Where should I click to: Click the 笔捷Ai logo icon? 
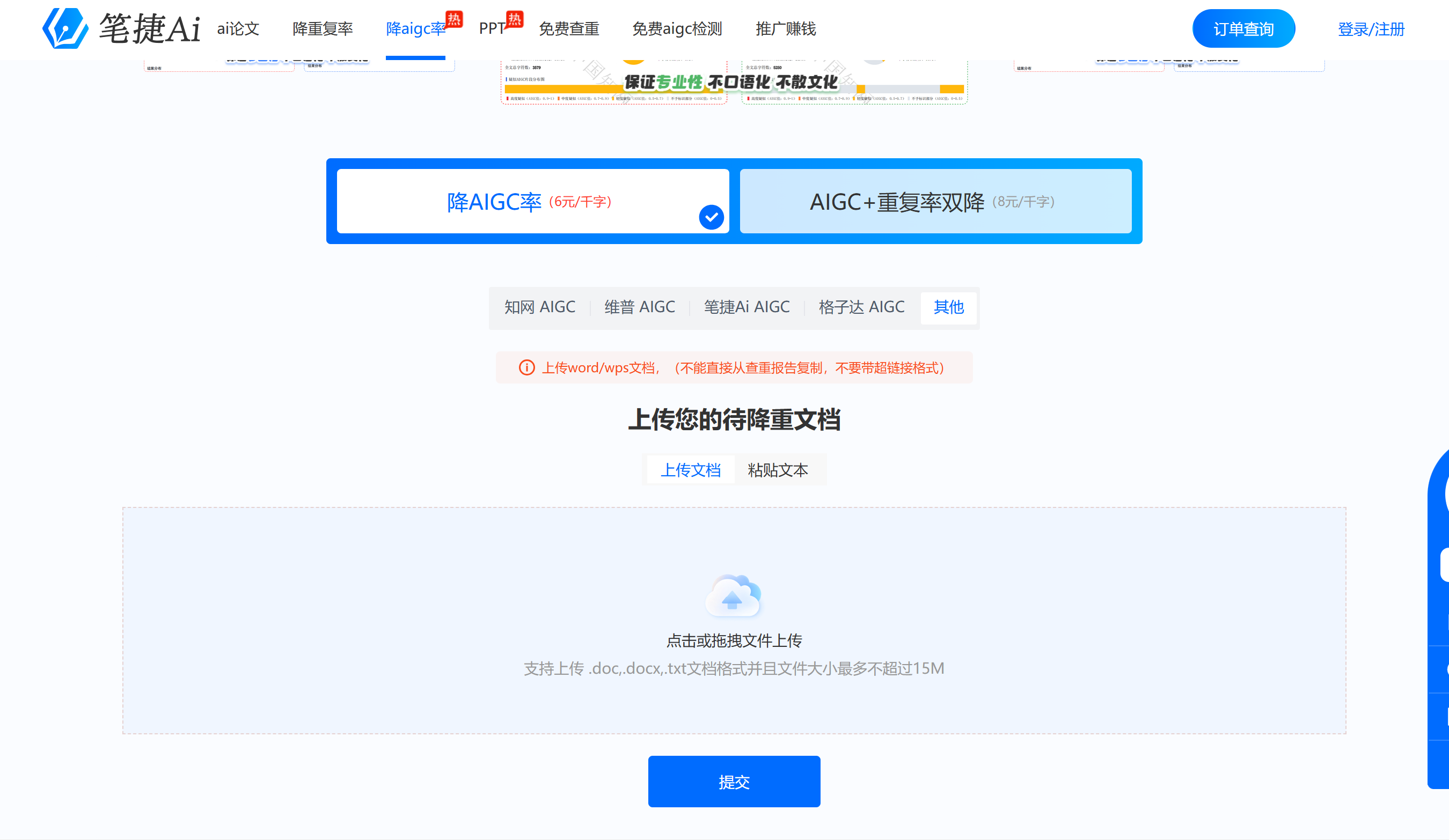tap(65, 28)
